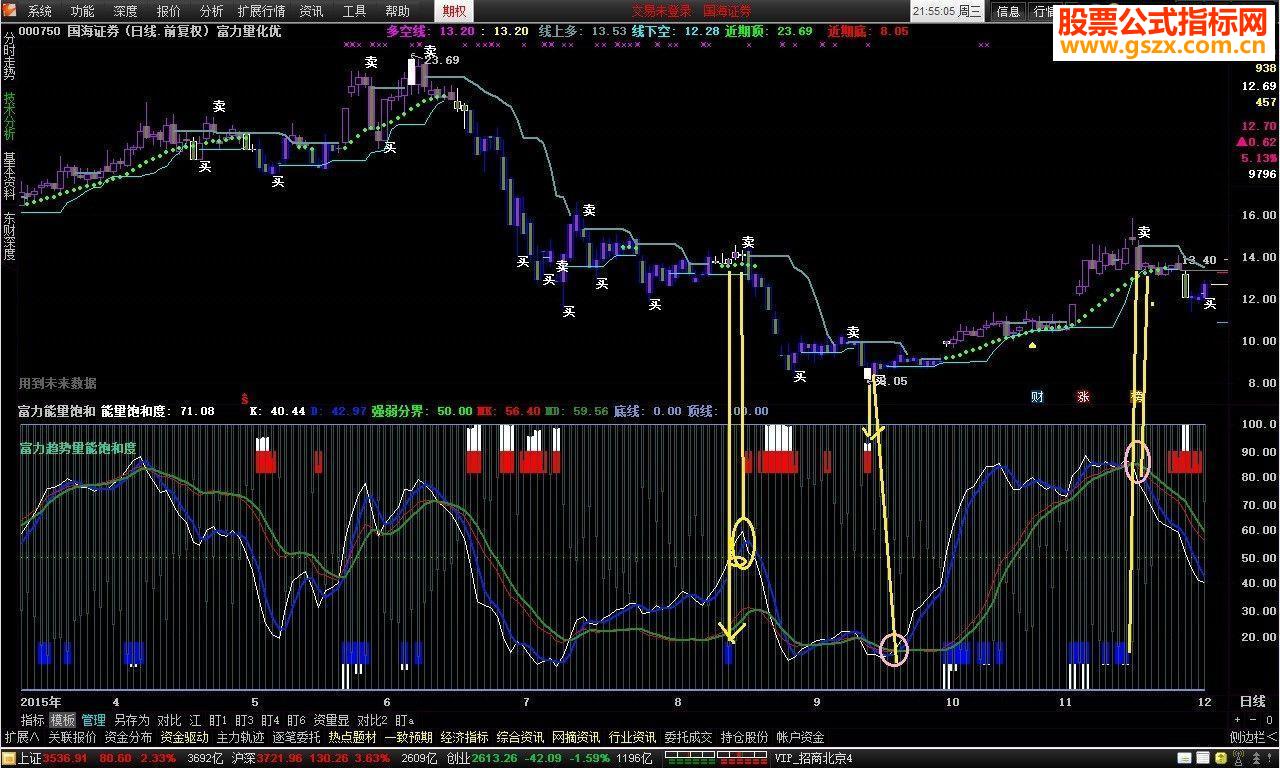Click the 侧边栏 sidebar toggle
This screenshot has width=1280, height=768.
(x=1253, y=737)
